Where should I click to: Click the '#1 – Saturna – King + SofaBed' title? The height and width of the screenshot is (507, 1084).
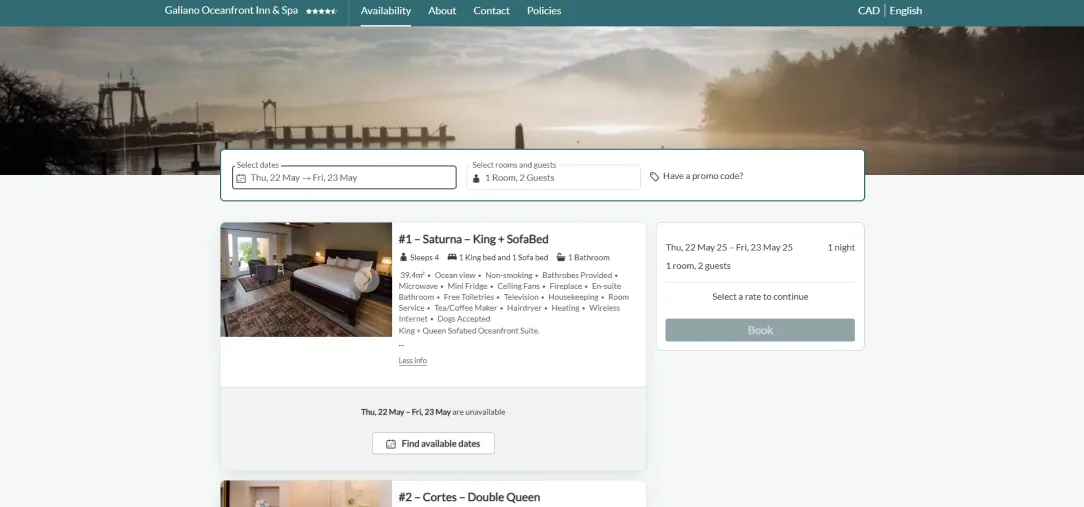click(474, 239)
